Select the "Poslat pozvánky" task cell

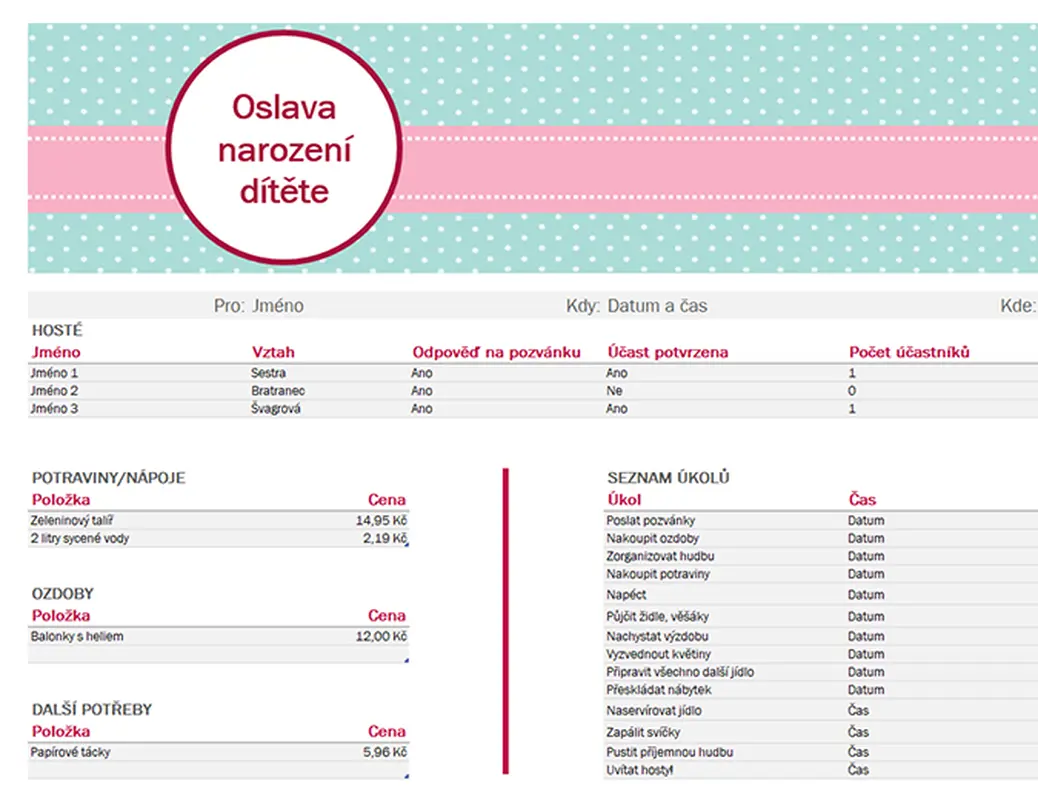coord(650,521)
